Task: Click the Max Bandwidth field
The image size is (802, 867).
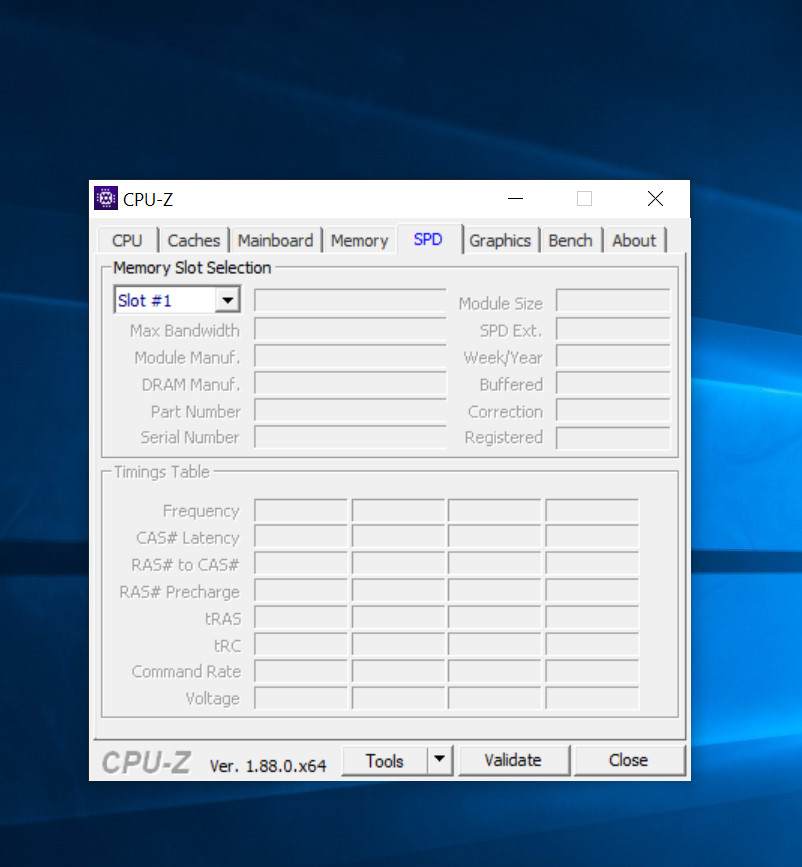Action: 350,328
